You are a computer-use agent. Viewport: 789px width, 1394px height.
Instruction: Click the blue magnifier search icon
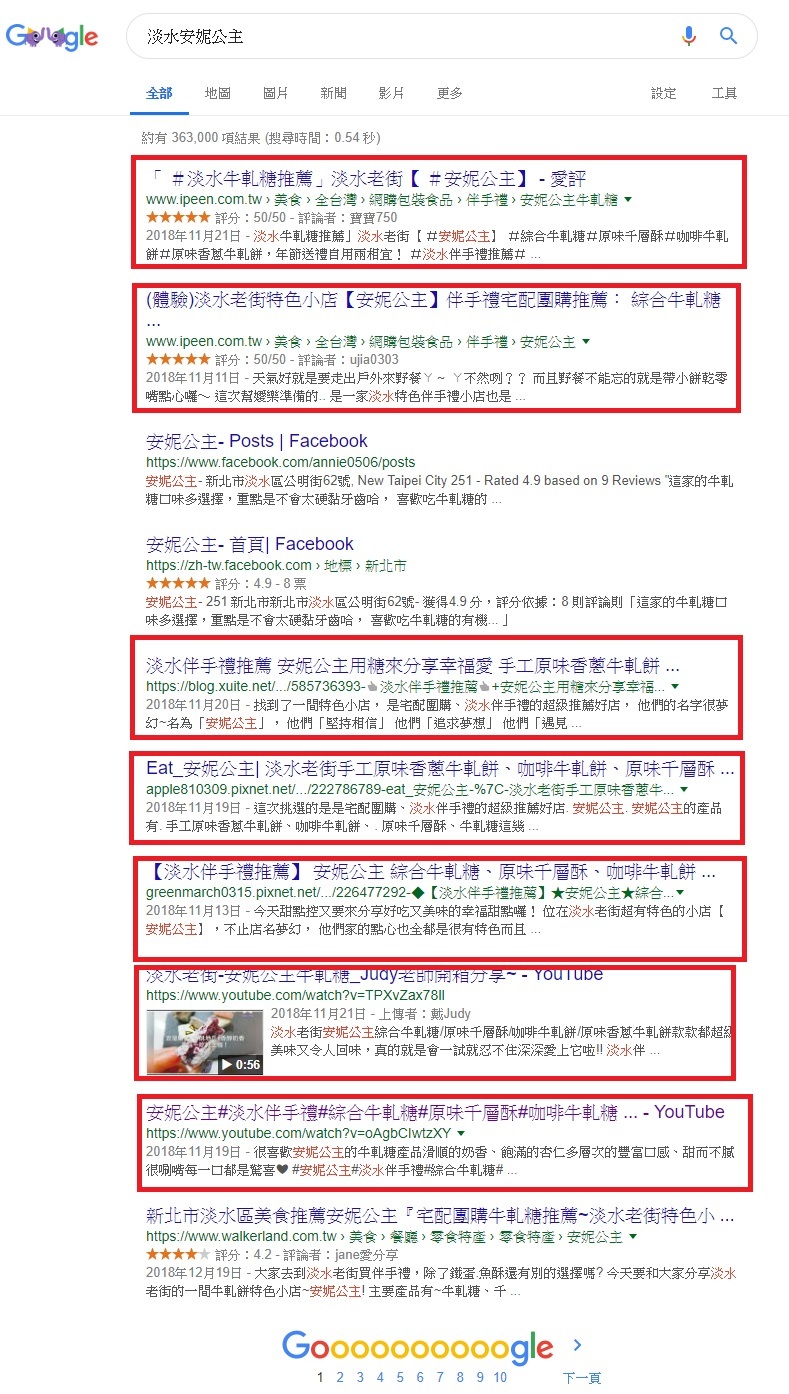[729, 37]
